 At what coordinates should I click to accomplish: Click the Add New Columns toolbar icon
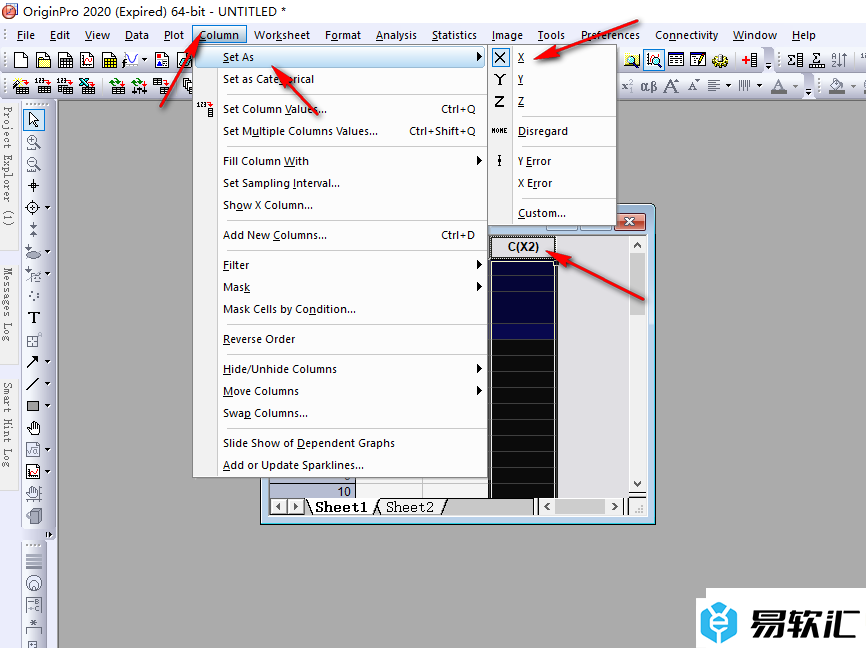pyautogui.click(x=750, y=60)
